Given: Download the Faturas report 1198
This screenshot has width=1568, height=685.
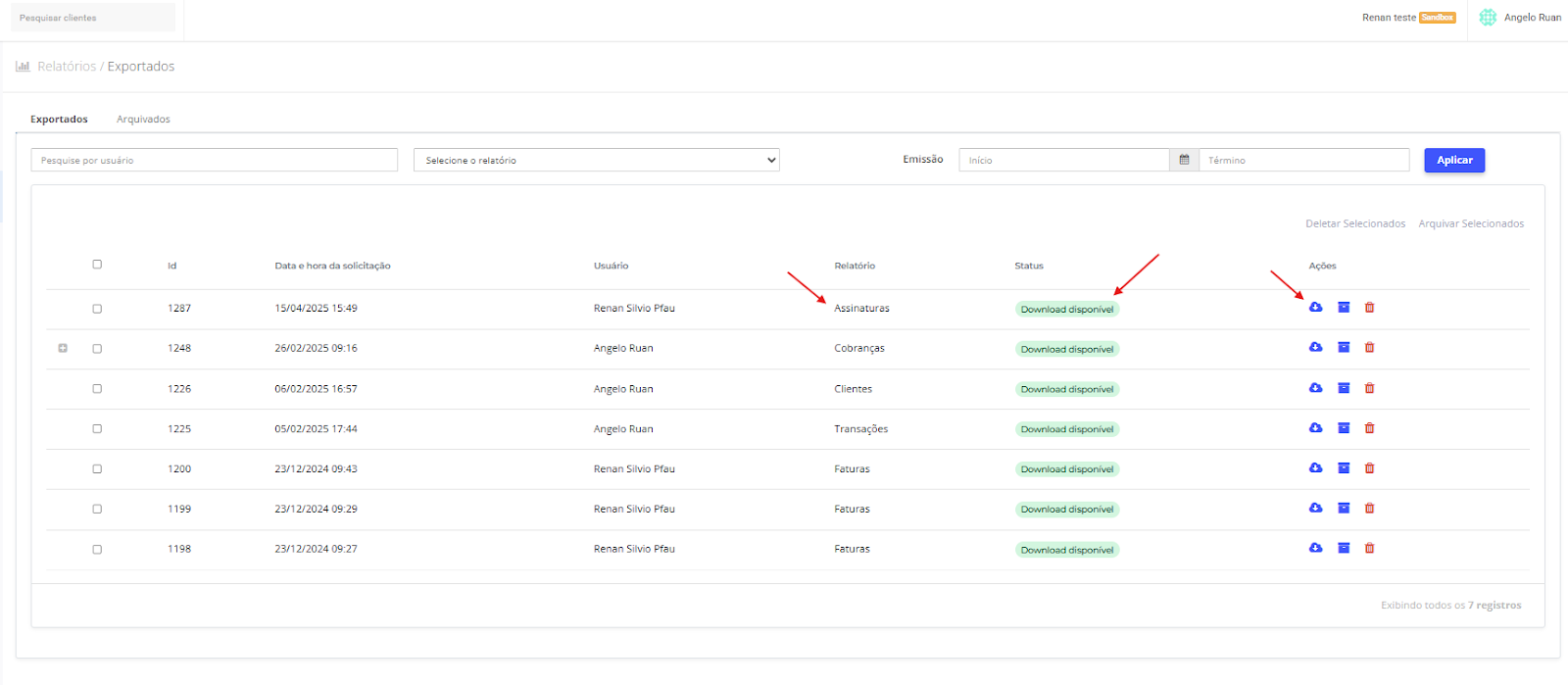Looking at the screenshot, I should coord(1315,548).
